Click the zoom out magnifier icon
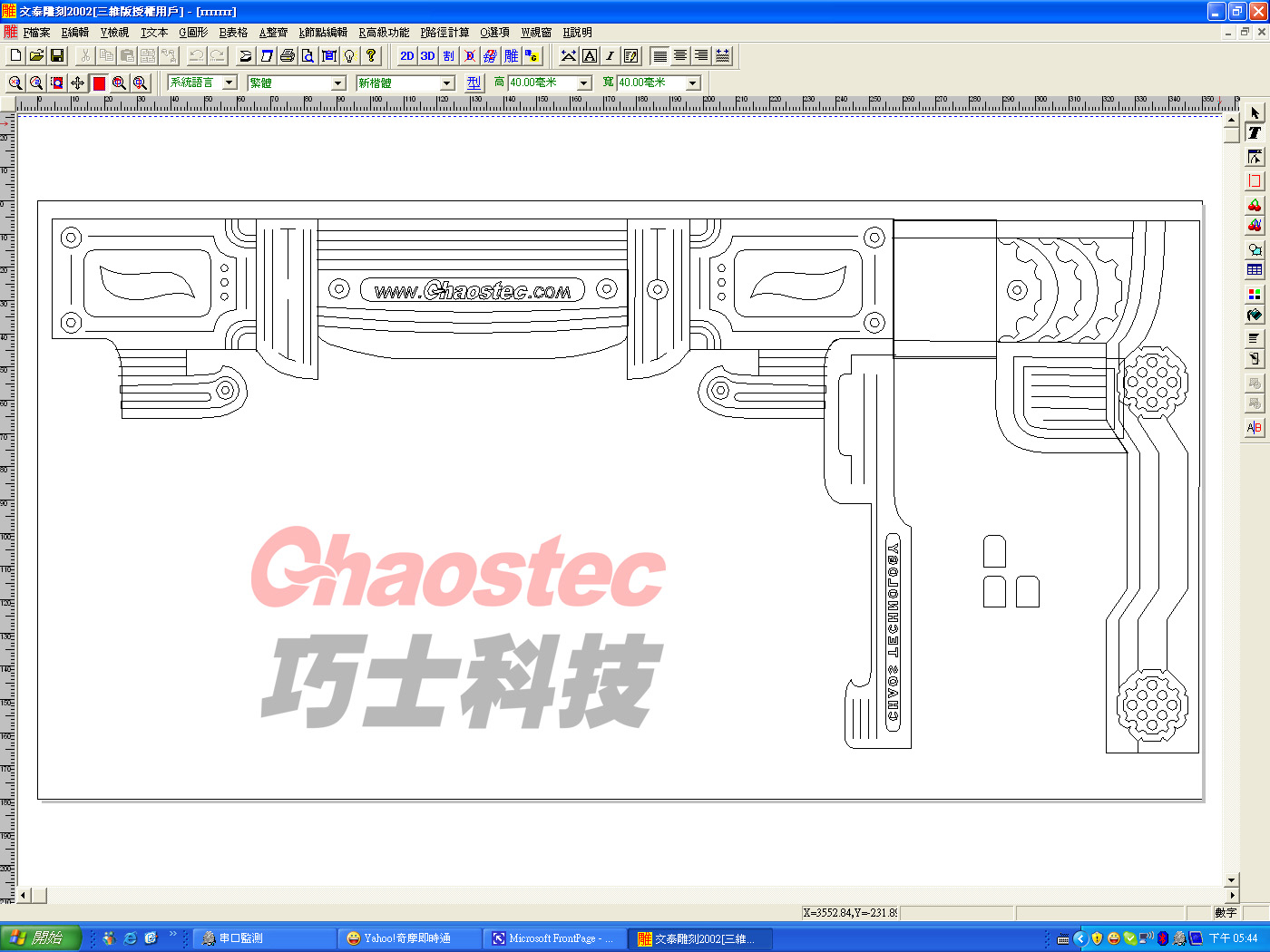1270x952 pixels. (36, 83)
